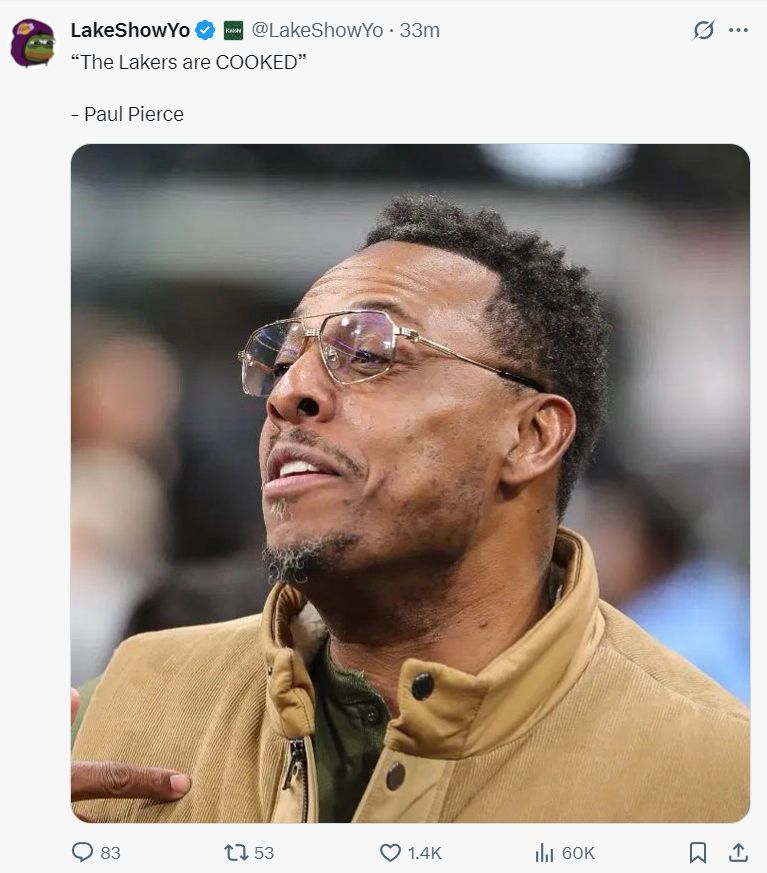This screenshot has height=873, width=767.
Task: Open the three-dot More options menu
Action: point(739,30)
